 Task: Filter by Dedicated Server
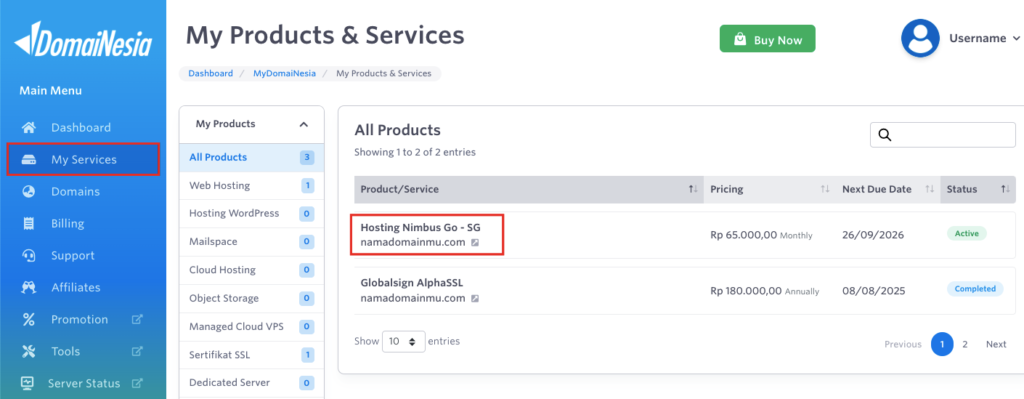(251, 383)
